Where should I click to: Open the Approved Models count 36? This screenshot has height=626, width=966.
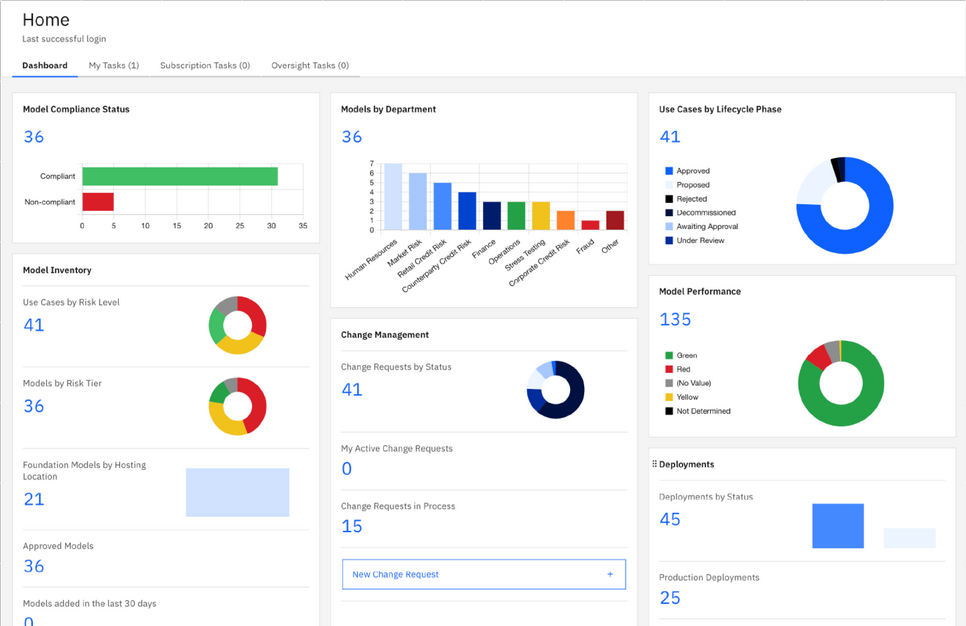coord(34,566)
